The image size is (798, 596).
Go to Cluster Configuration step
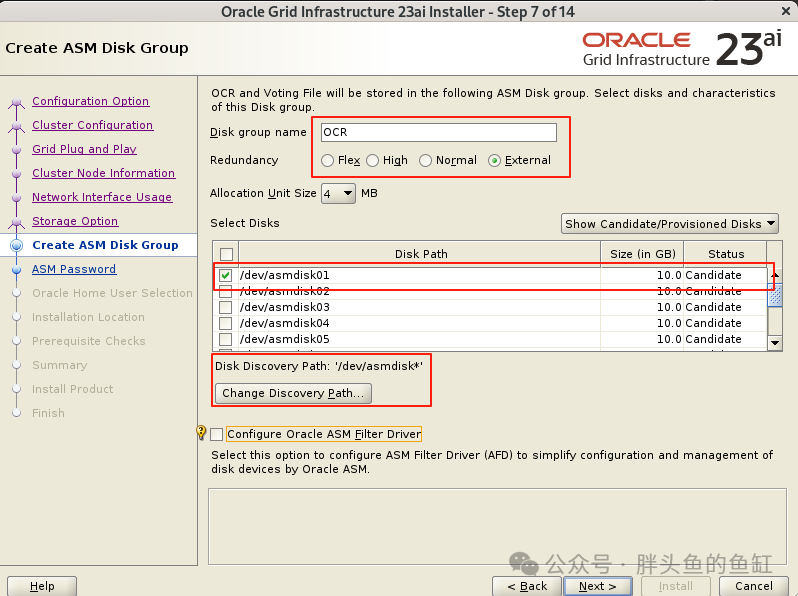pyautogui.click(x=93, y=125)
